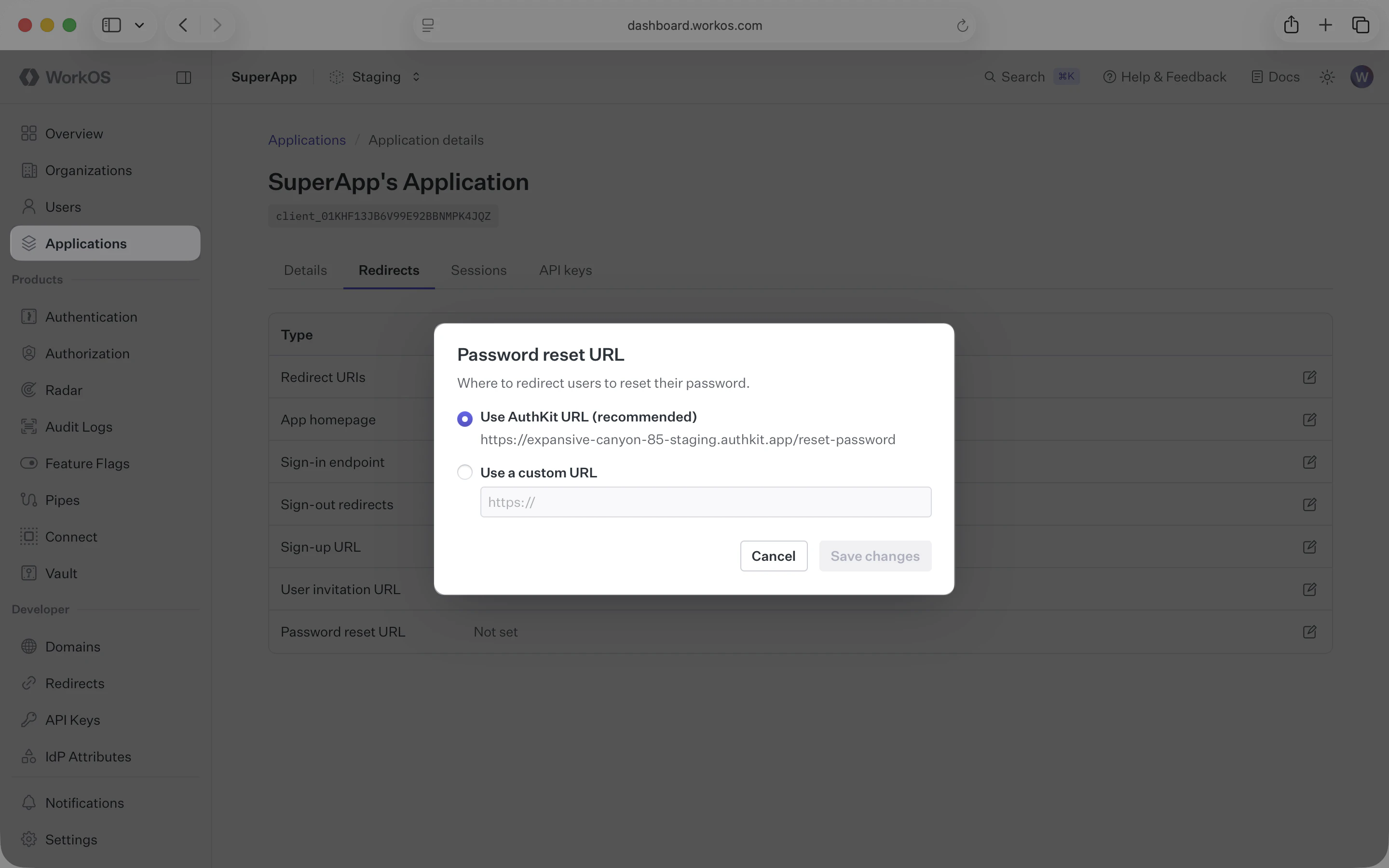Switch to the Redirects tab
The image size is (1389, 868).
[389, 271]
